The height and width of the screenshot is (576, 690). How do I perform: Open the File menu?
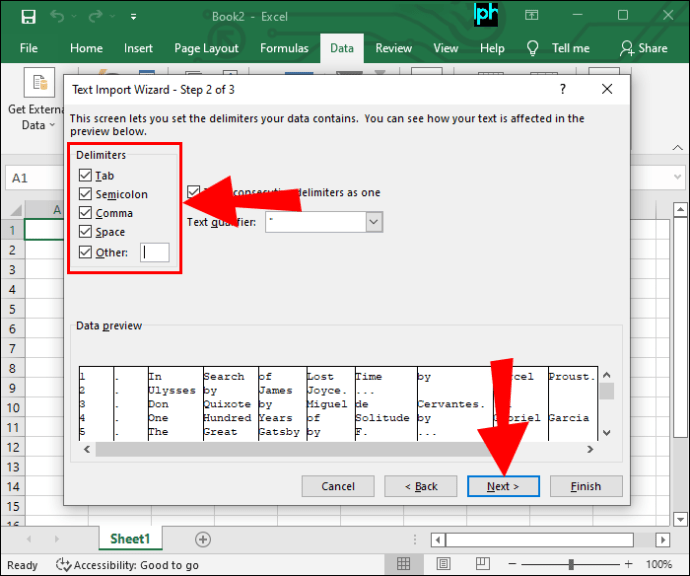pyautogui.click(x=29, y=48)
